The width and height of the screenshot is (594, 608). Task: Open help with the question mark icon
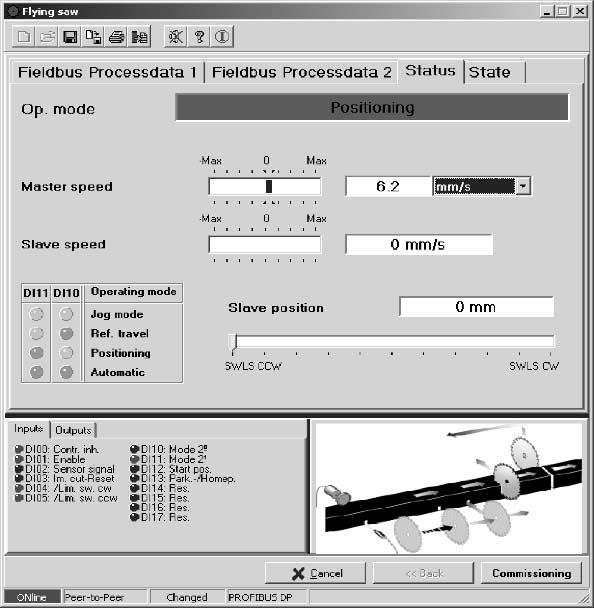click(199, 37)
